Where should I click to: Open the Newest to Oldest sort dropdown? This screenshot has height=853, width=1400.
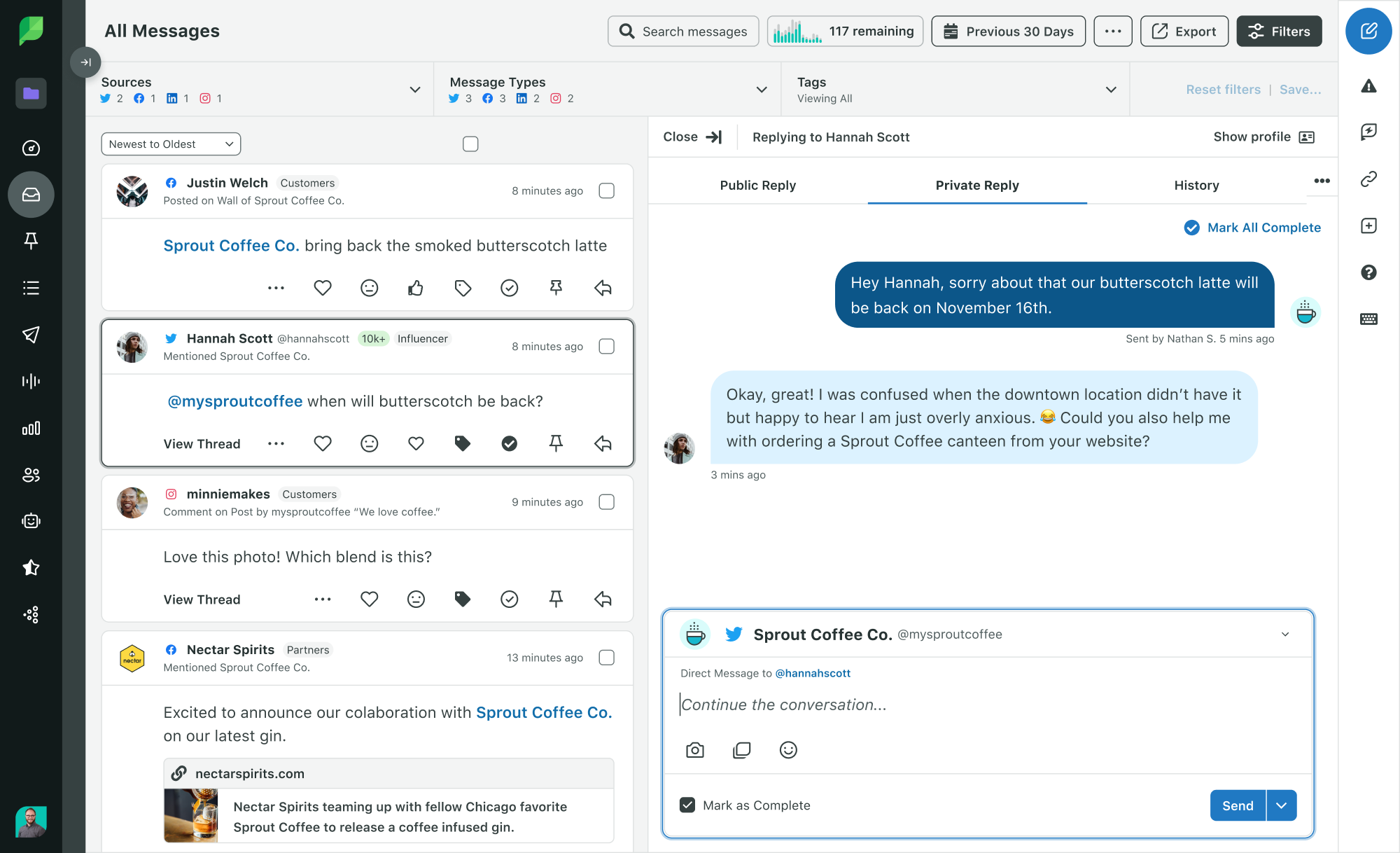point(171,144)
